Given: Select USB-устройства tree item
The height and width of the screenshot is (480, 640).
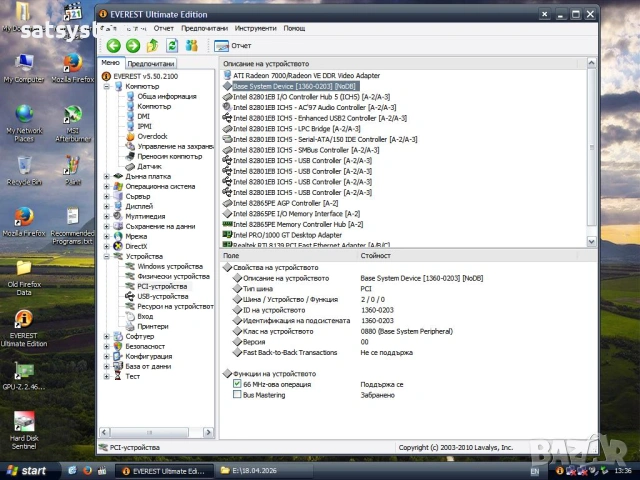Looking at the screenshot, I should (x=163, y=297).
